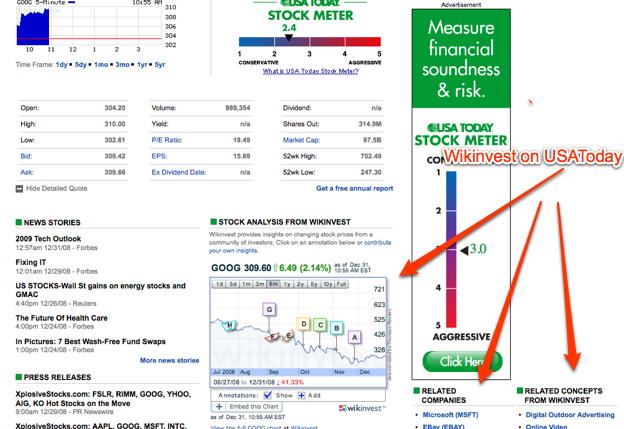
Task: Click annotation flag H on the chart
Action: tap(229, 326)
